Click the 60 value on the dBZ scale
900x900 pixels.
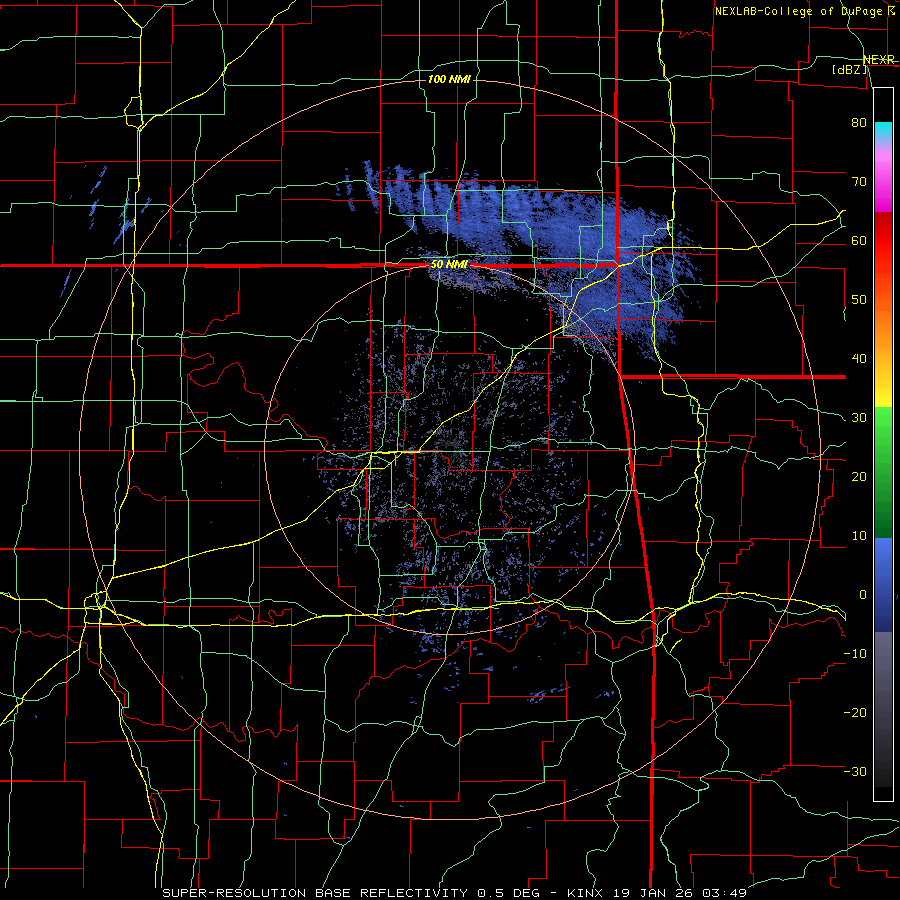click(859, 240)
